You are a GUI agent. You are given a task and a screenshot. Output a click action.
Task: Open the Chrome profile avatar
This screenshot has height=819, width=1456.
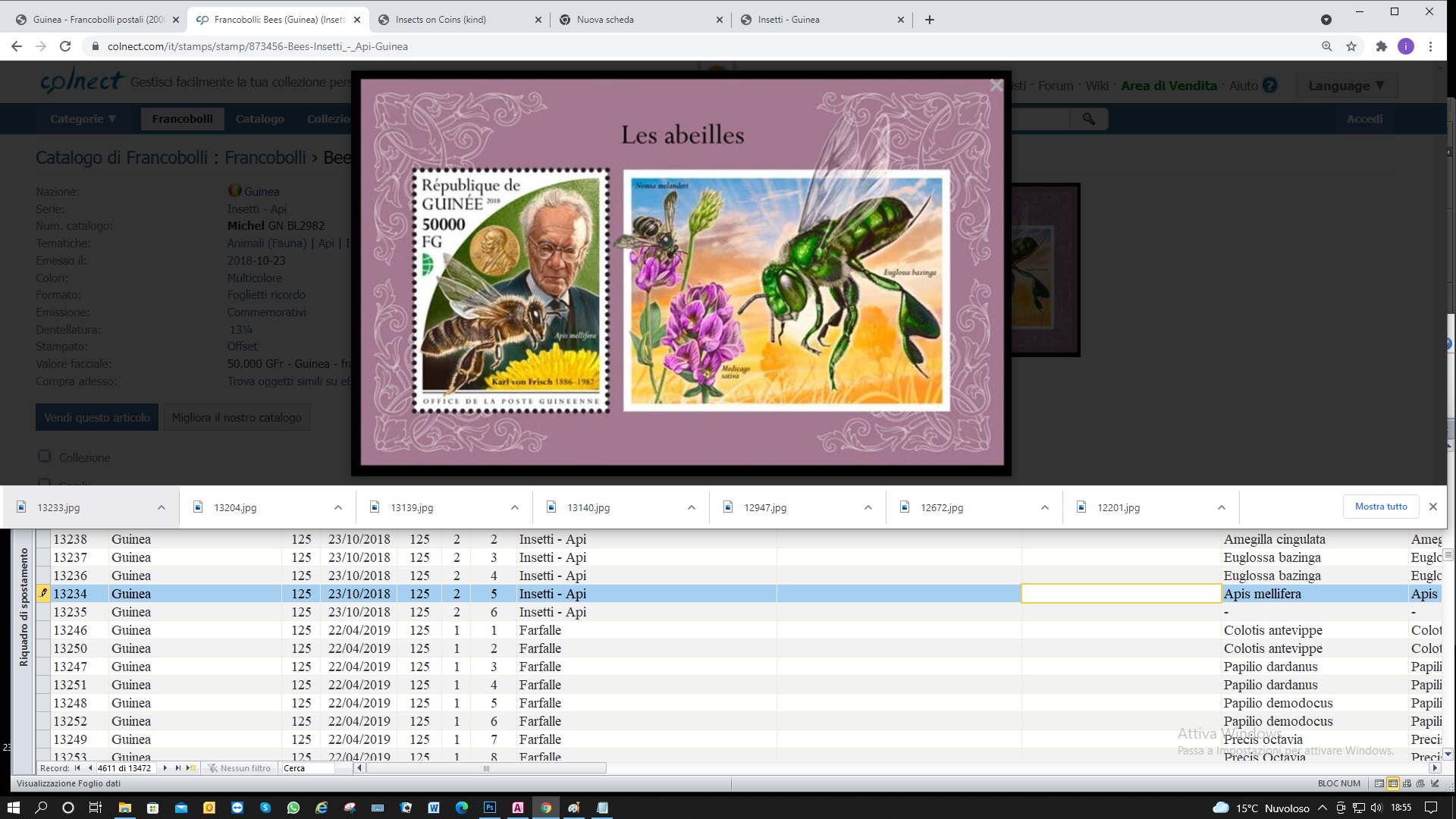coord(1406,46)
